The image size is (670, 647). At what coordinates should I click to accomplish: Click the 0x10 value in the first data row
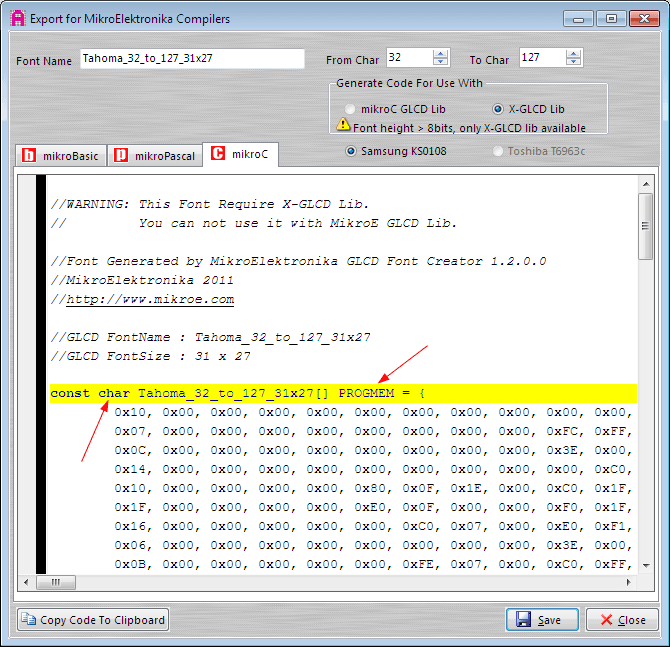(132, 412)
